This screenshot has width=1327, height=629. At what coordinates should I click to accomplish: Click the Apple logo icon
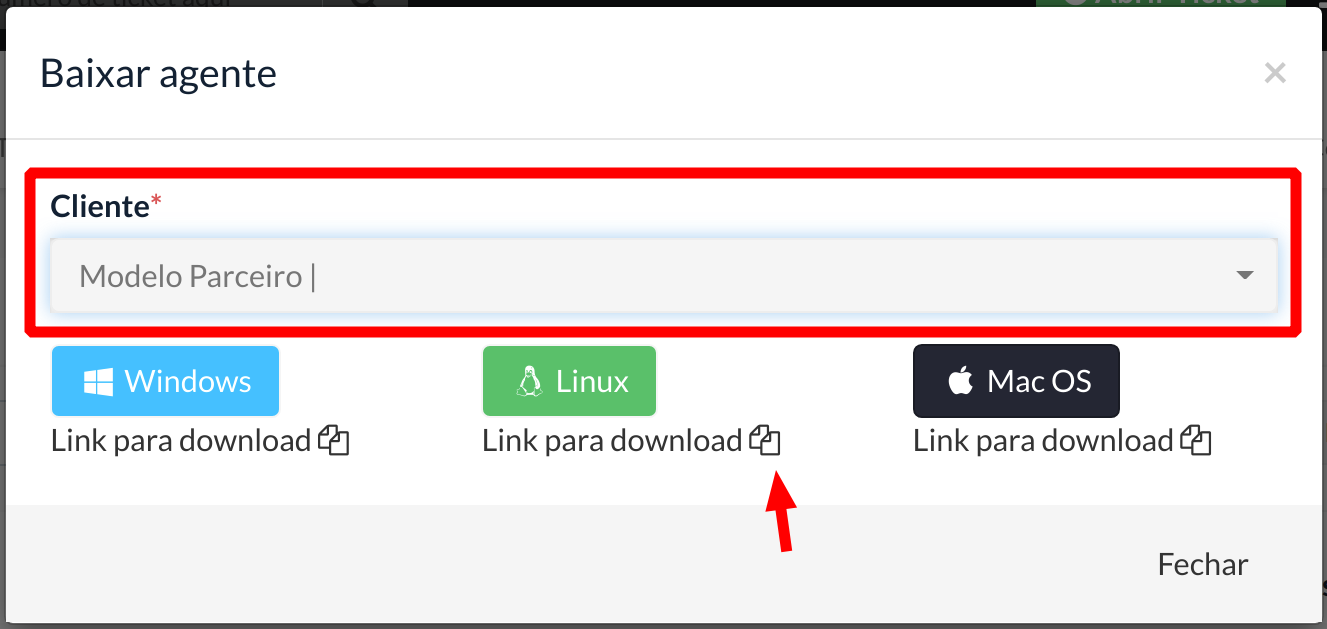pos(961,381)
